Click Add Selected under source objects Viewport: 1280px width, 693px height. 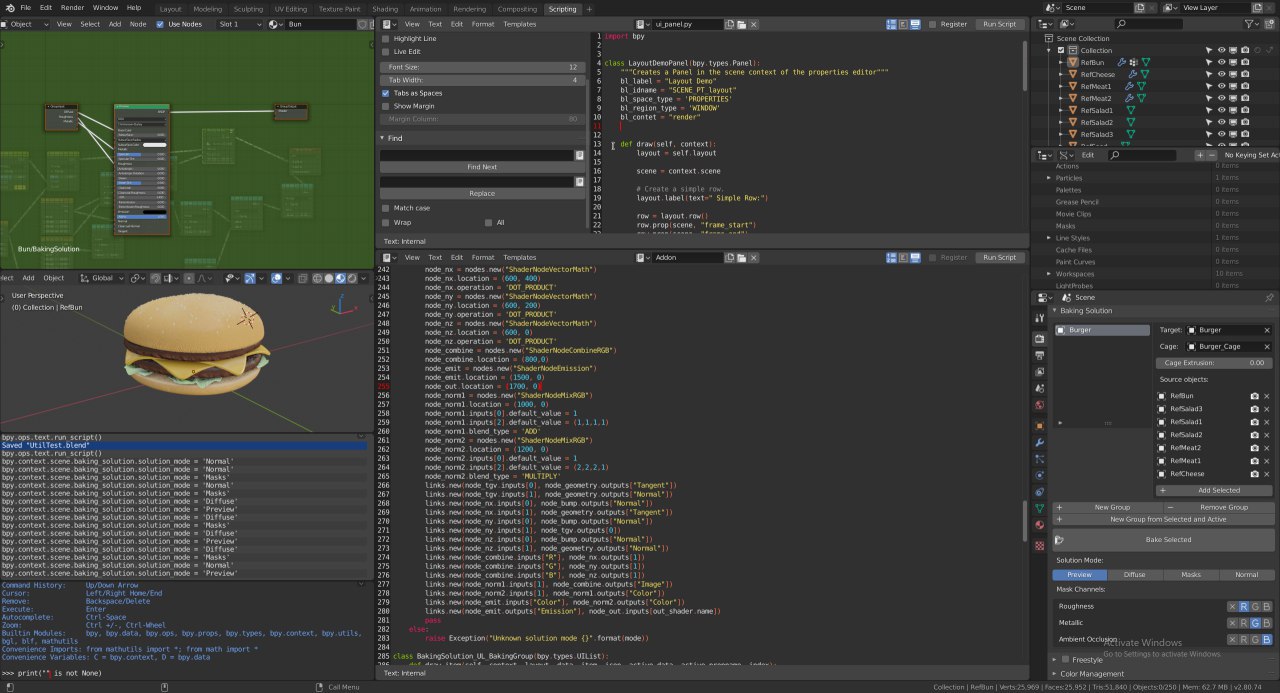(x=1216, y=490)
